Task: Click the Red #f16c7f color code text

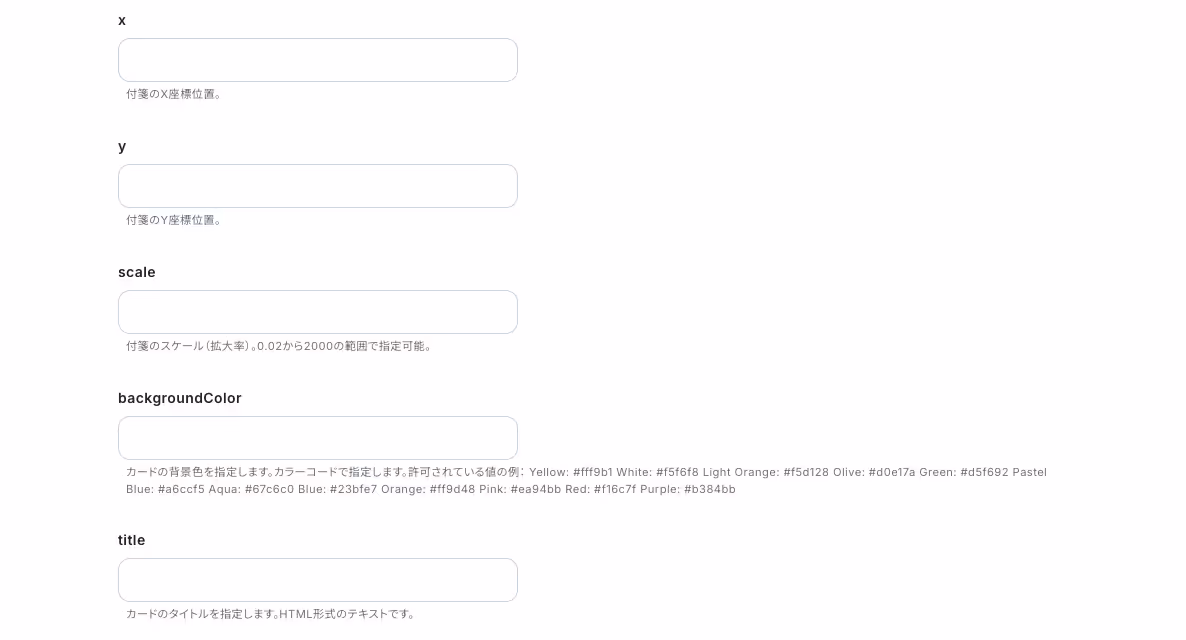Action: click(601, 489)
